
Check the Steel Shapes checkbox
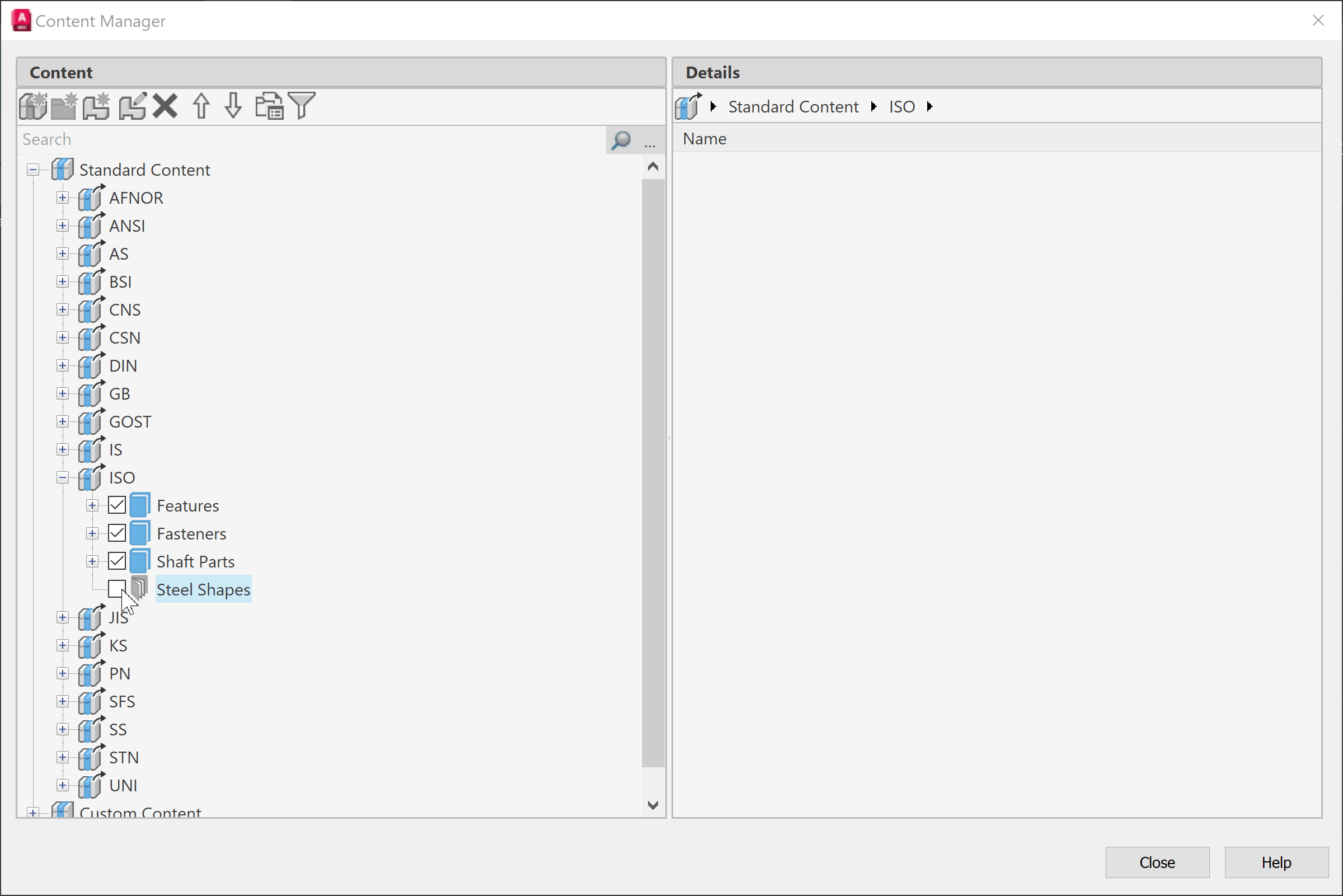pyautogui.click(x=116, y=589)
